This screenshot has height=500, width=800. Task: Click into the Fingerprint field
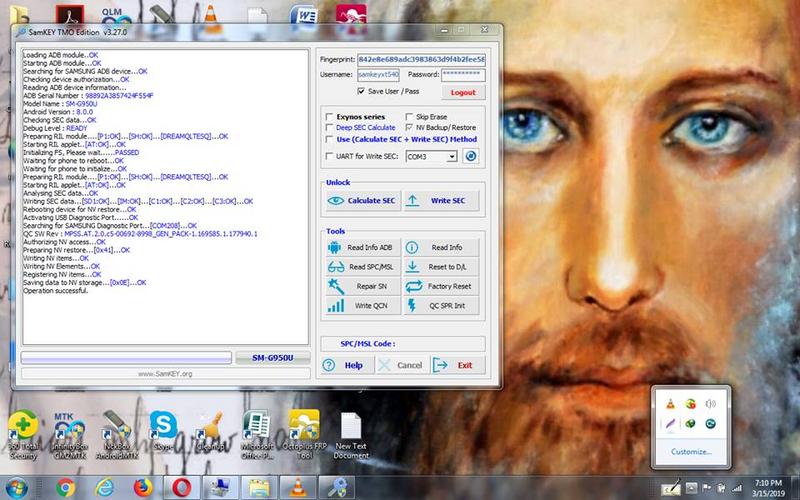421,59
